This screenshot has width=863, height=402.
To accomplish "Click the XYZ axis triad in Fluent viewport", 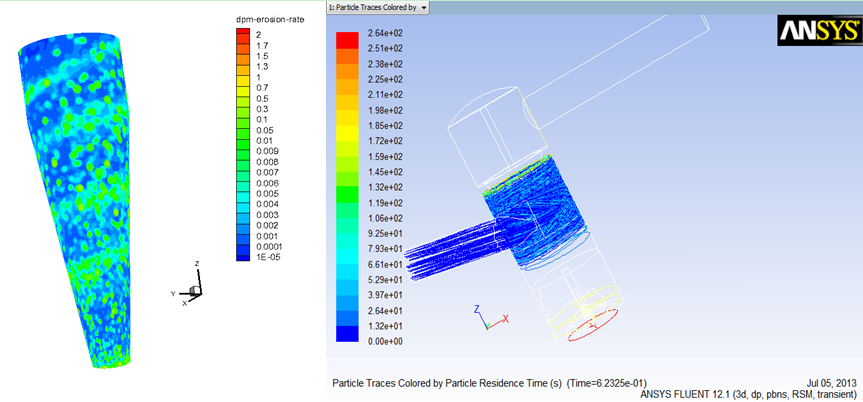I will point(482,318).
